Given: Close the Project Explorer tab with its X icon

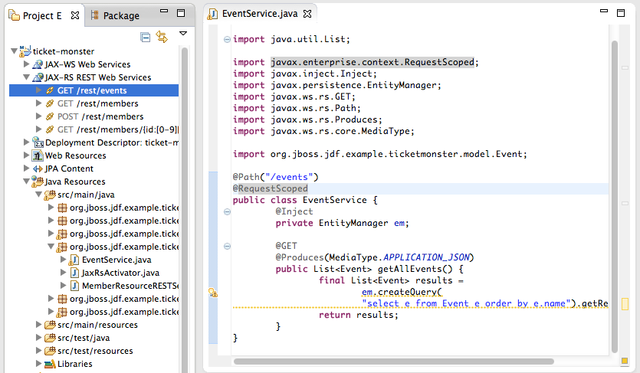Looking at the screenshot, I should click(75, 16).
